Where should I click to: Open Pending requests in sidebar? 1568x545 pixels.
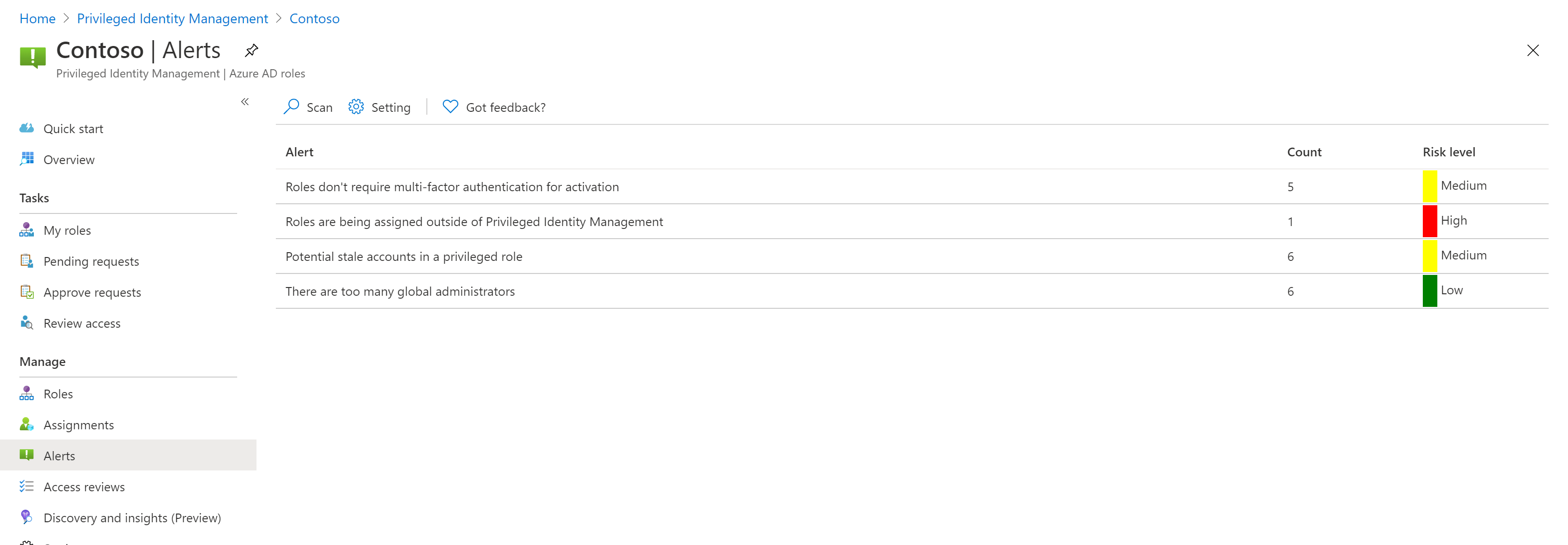click(x=91, y=261)
